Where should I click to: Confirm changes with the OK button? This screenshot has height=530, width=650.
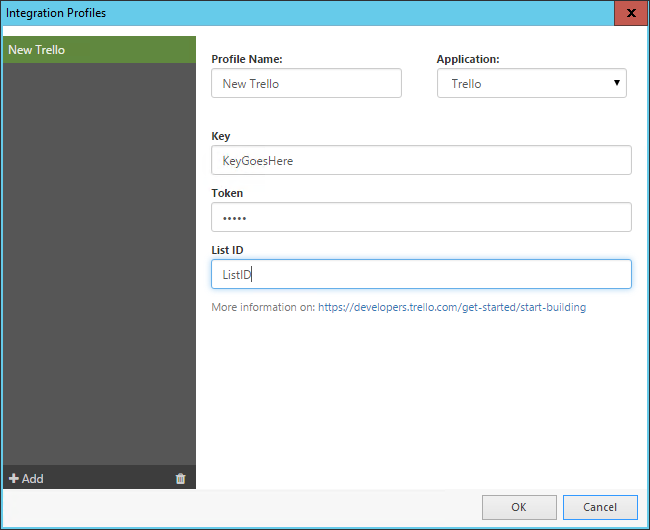pos(519,507)
